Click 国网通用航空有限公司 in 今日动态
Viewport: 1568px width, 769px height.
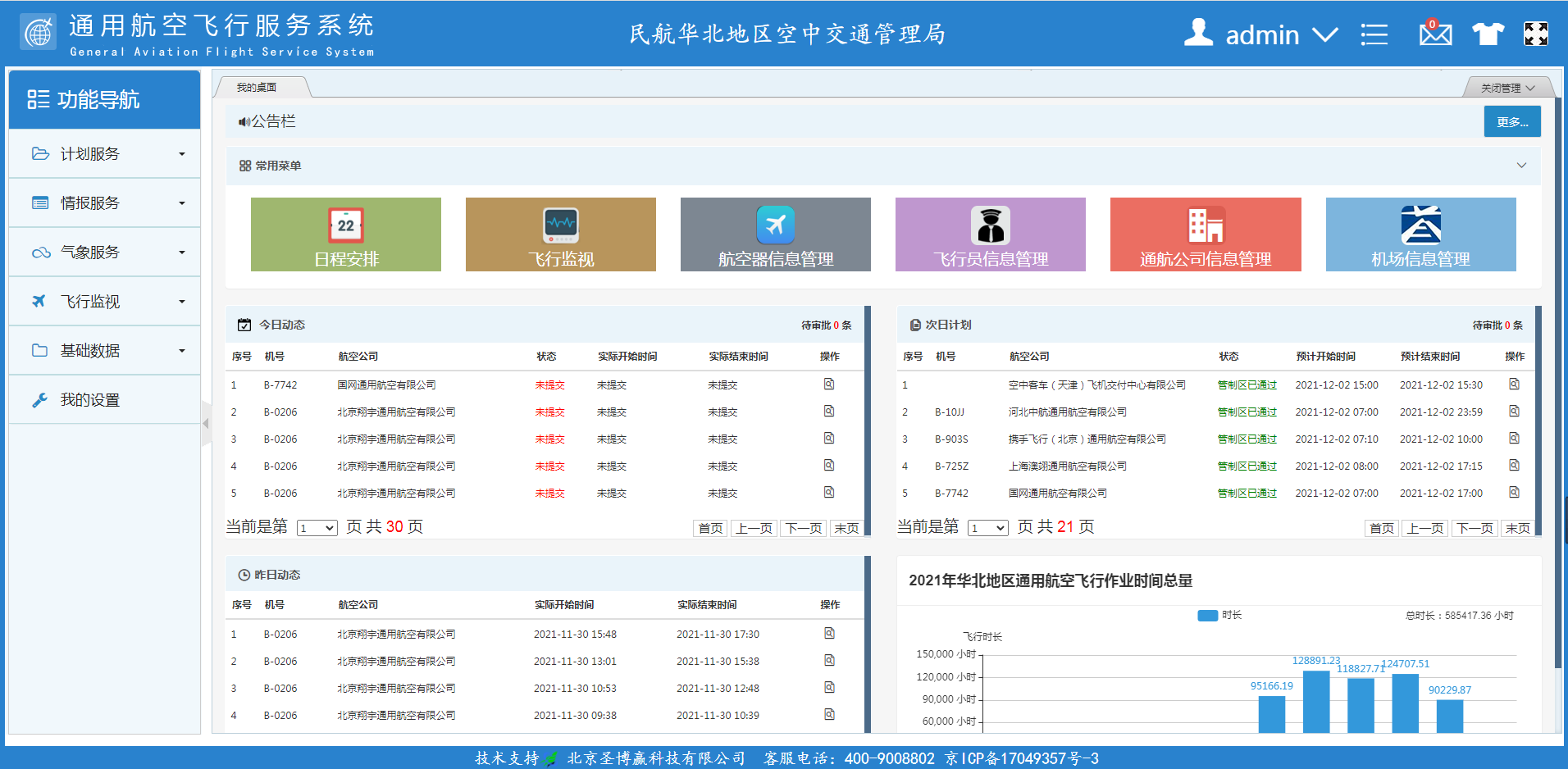pos(386,384)
